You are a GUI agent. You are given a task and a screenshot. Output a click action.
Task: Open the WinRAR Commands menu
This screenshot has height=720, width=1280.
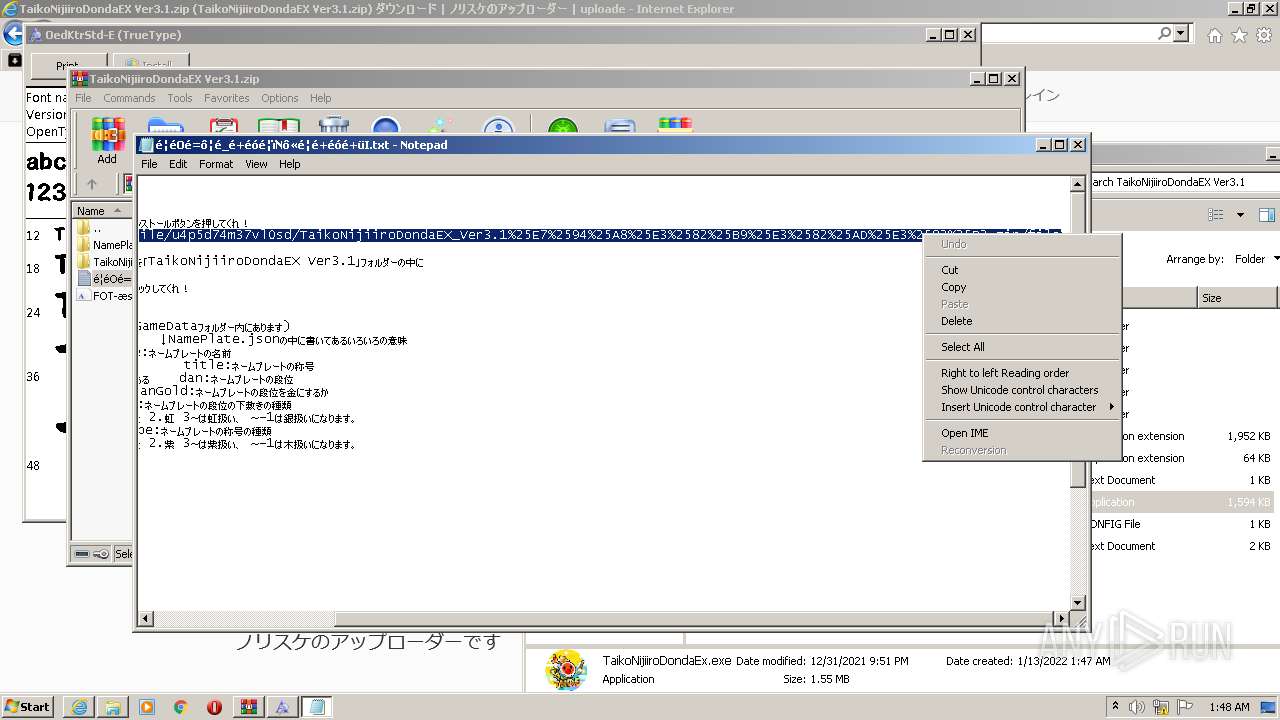click(x=129, y=98)
